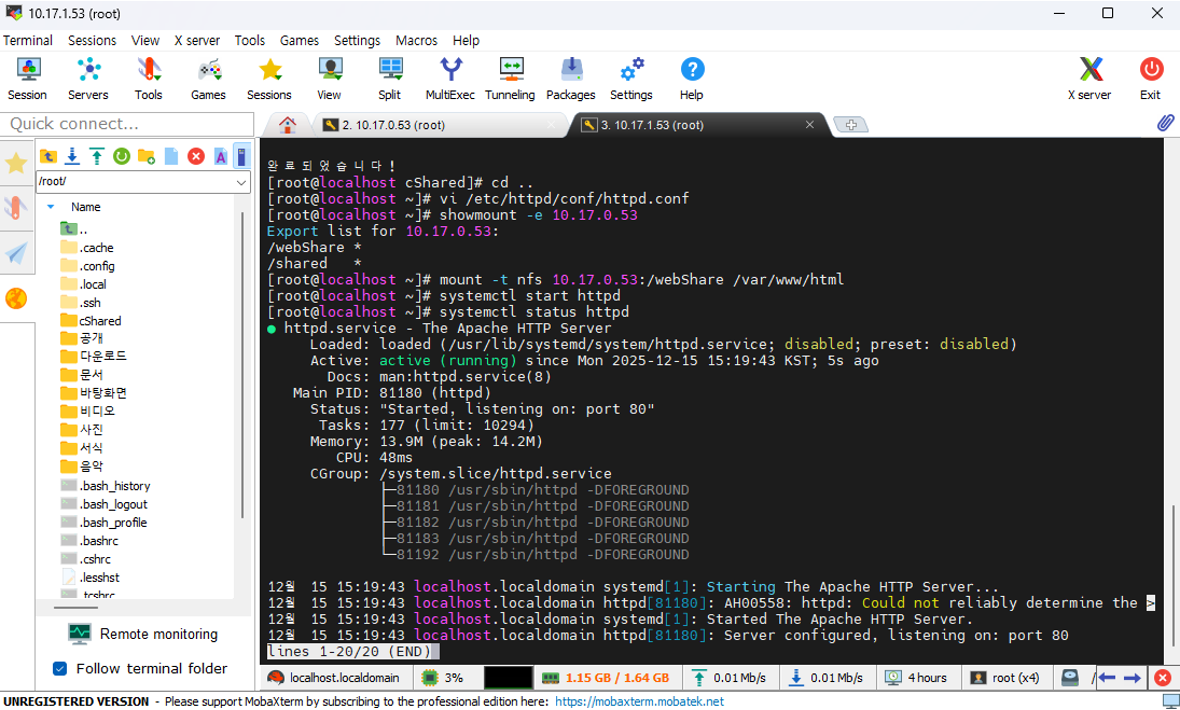Image resolution: width=1180 pixels, height=710 pixels.
Task: Click the Remote monitoring button
Action: pyautogui.click(x=143, y=634)
